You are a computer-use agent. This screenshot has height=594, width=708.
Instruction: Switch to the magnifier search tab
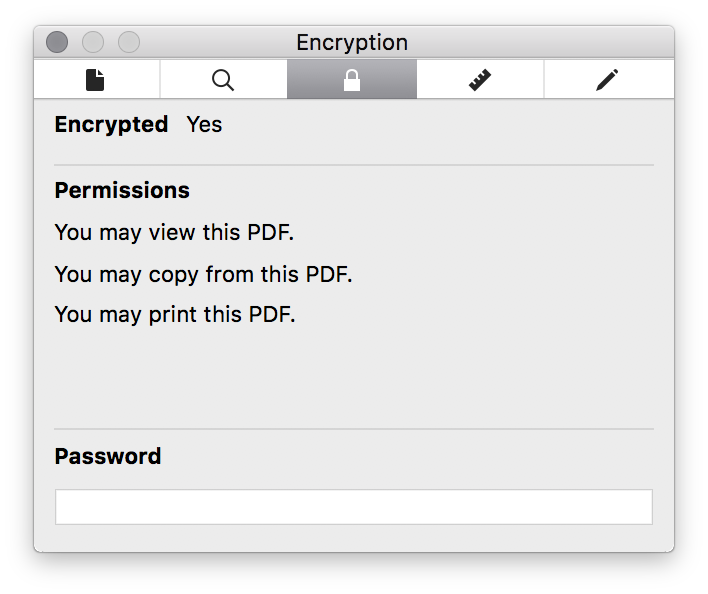(223, 80)
